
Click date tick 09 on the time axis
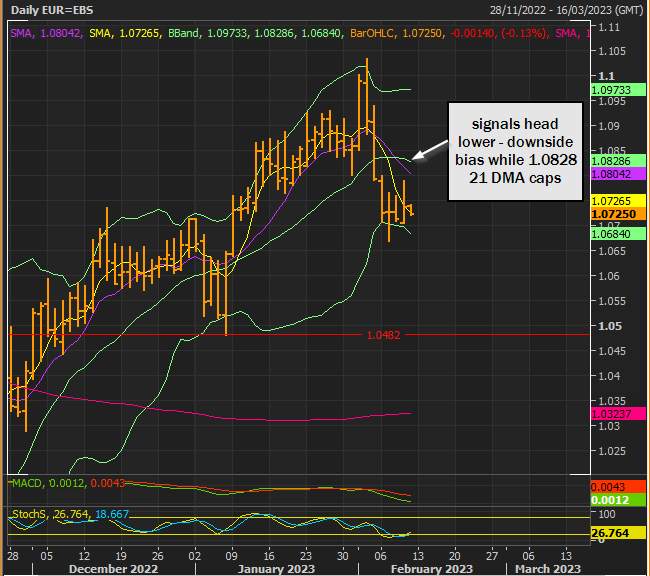coord(231,556)
